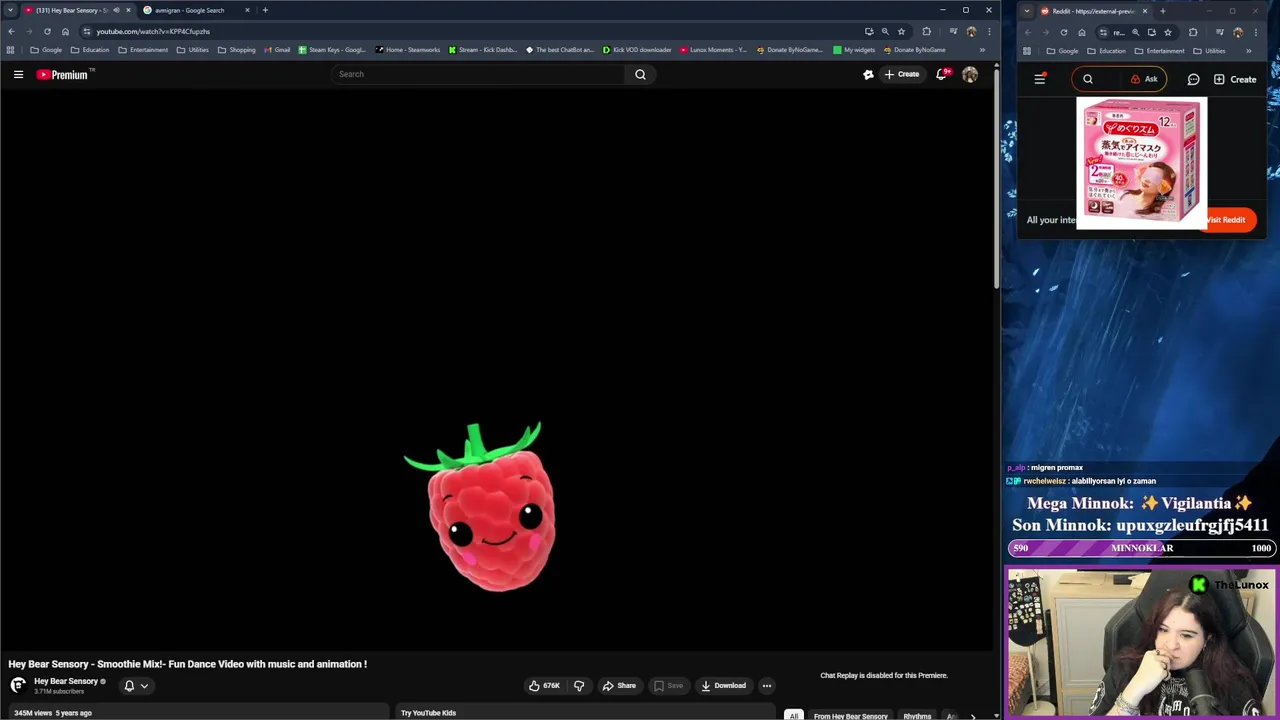The image size is (1280, 720).
Task: Download the Smoothie Mix video
Action: [x=723, y=686]
